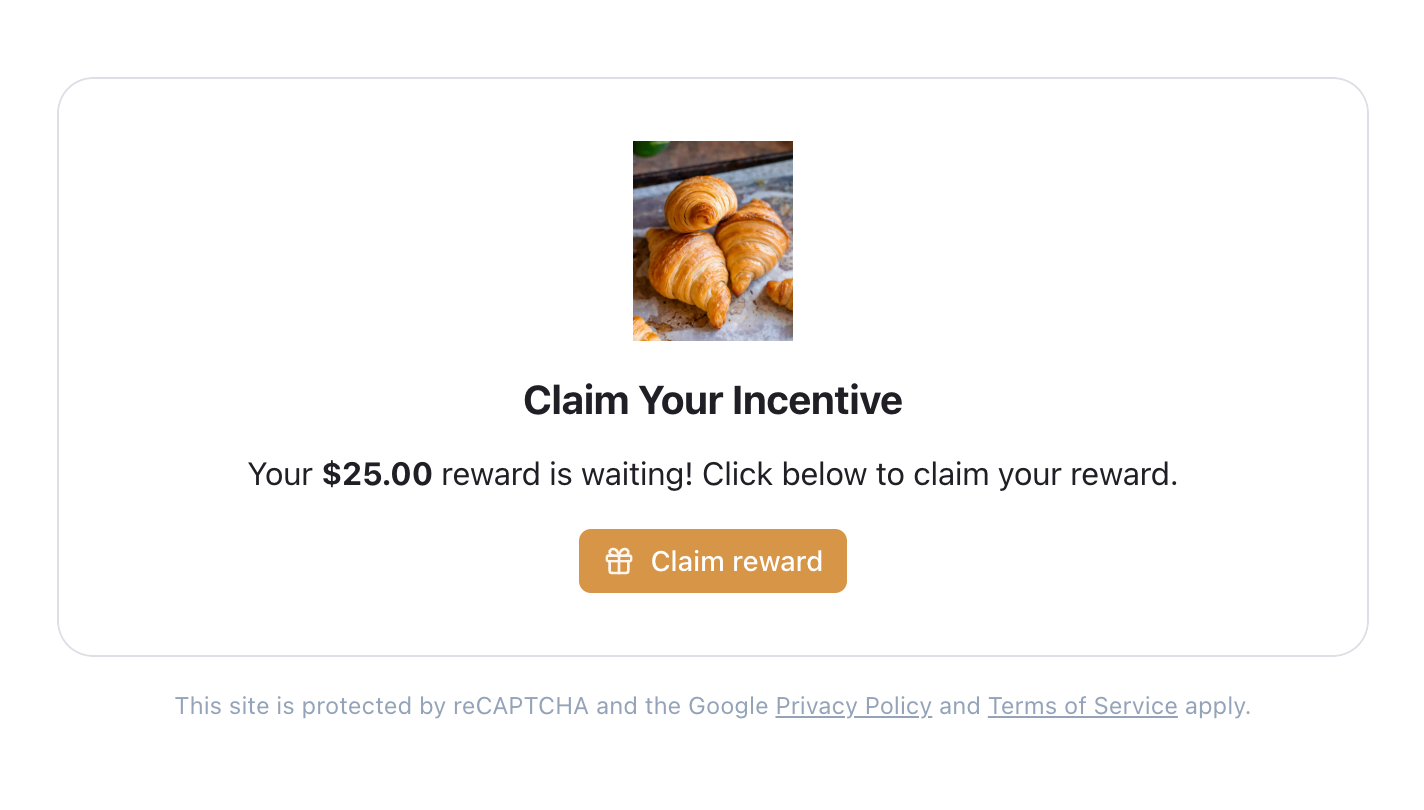1424x810 pixels.
Task: Click the word "Your" before $25.00
Action: tap(280, 474)
